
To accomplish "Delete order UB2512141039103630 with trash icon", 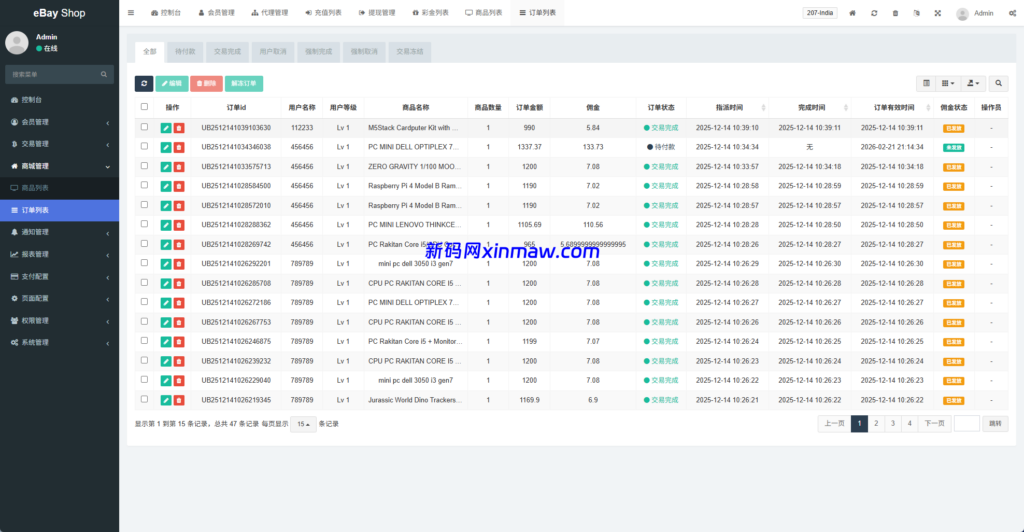I will click(179, 128).
